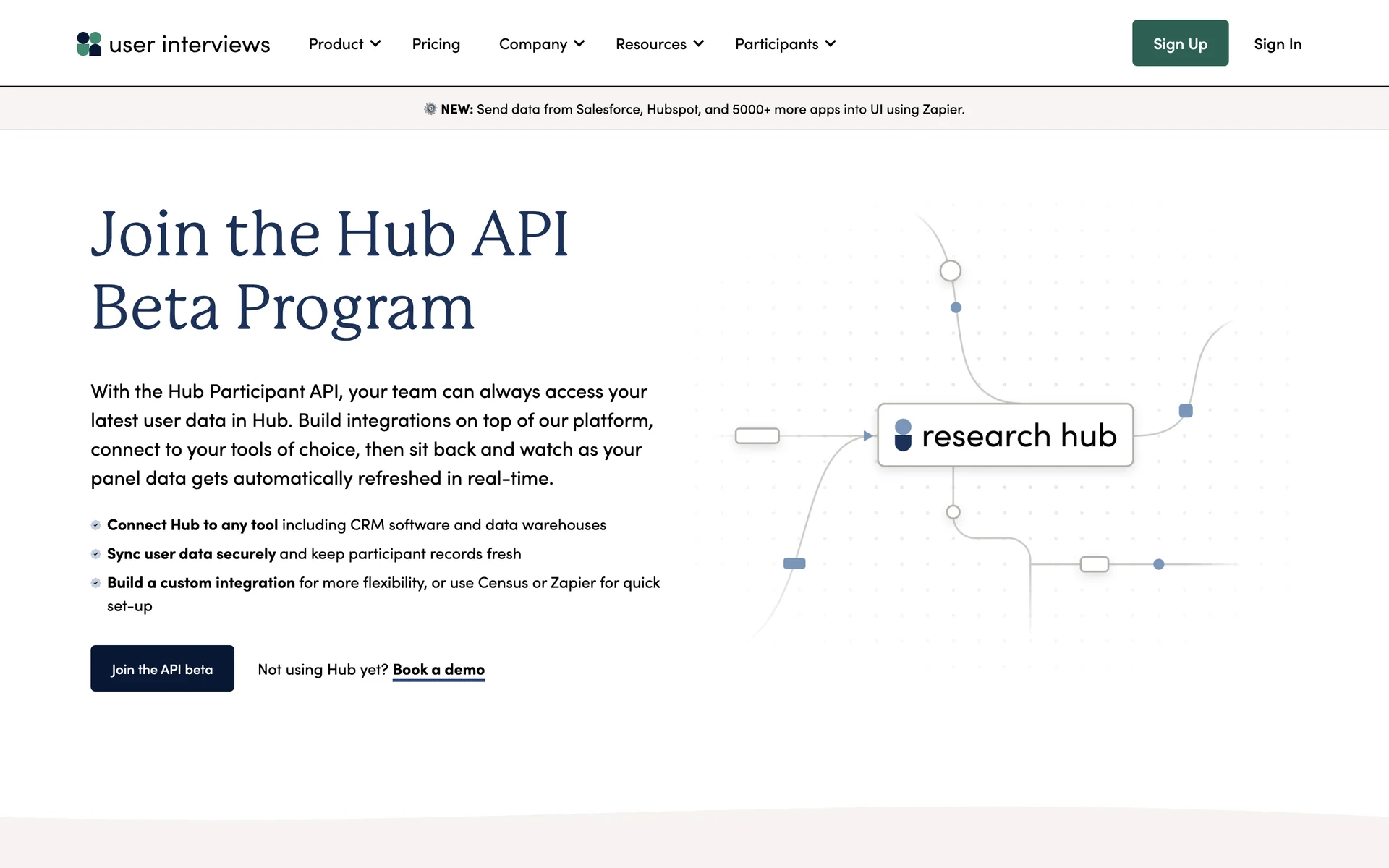This screenshot has height=868, width=1389.
Task: Open the Company dropdown chevron
Action: (579, 44)
